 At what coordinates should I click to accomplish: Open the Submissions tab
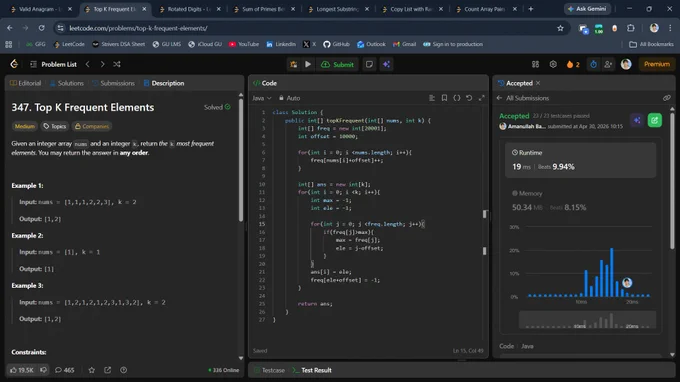(x=114, y=83)
